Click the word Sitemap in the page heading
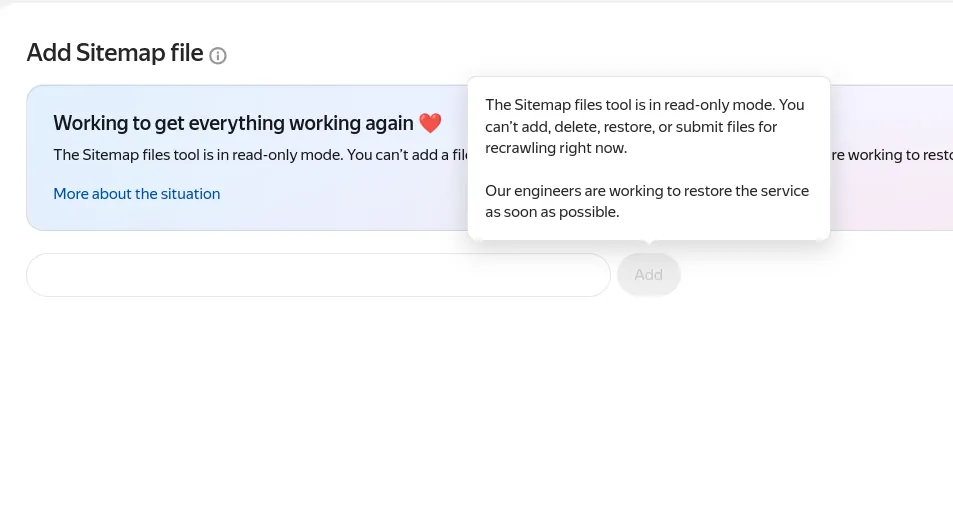 tap(120, 53)
